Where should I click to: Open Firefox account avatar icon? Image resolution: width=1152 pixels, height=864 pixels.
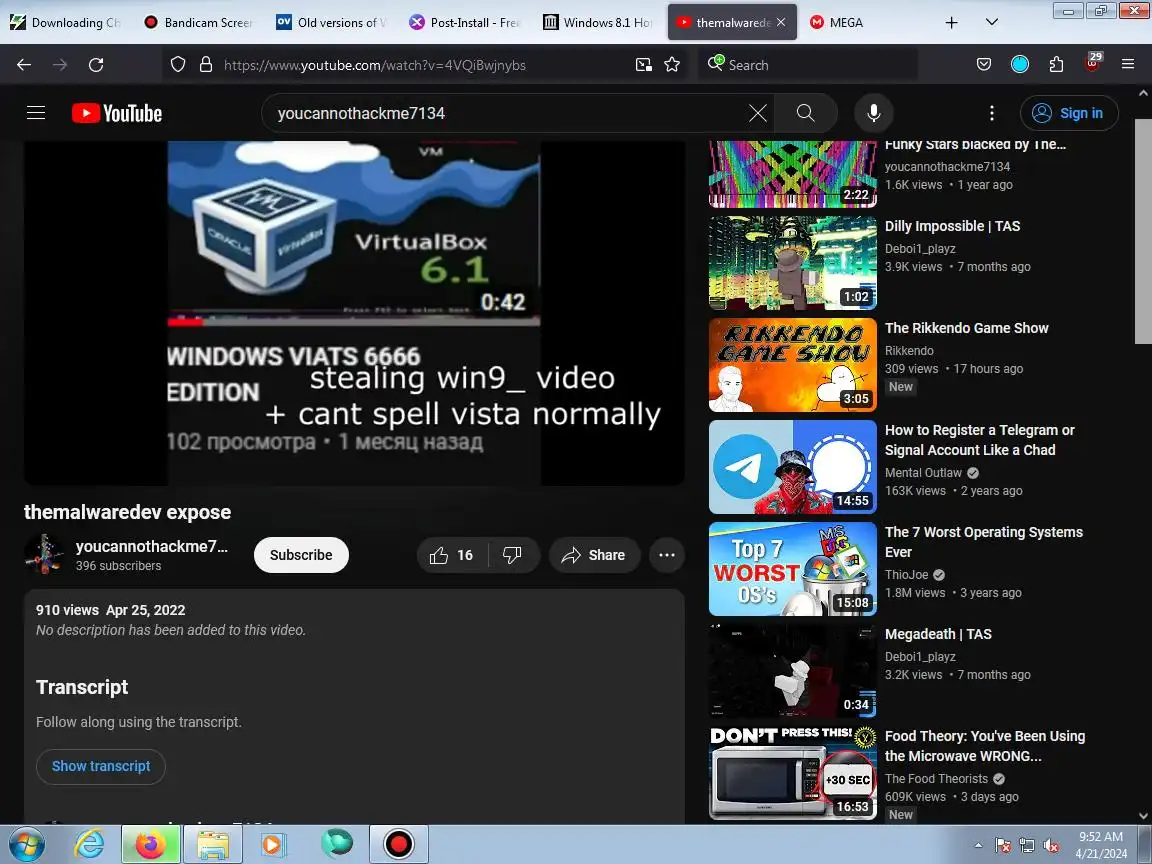tap(1020, 65)
